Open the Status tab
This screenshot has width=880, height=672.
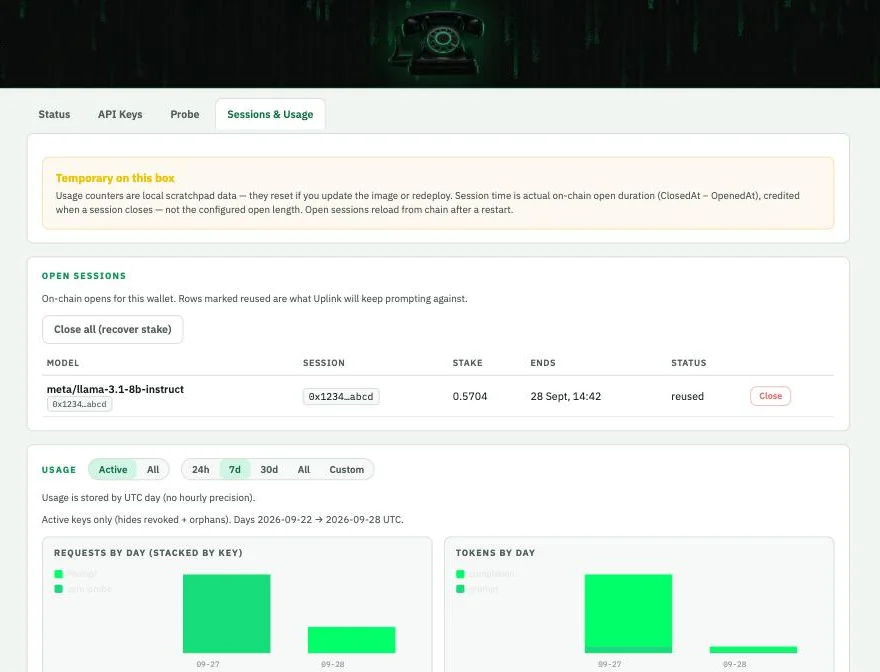[54, 115]
